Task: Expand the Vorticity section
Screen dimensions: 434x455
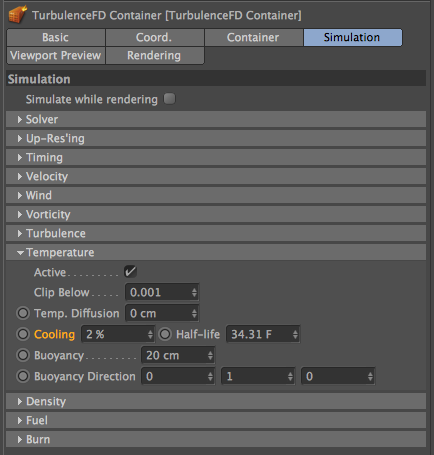Action: click(x=216, y=214)
